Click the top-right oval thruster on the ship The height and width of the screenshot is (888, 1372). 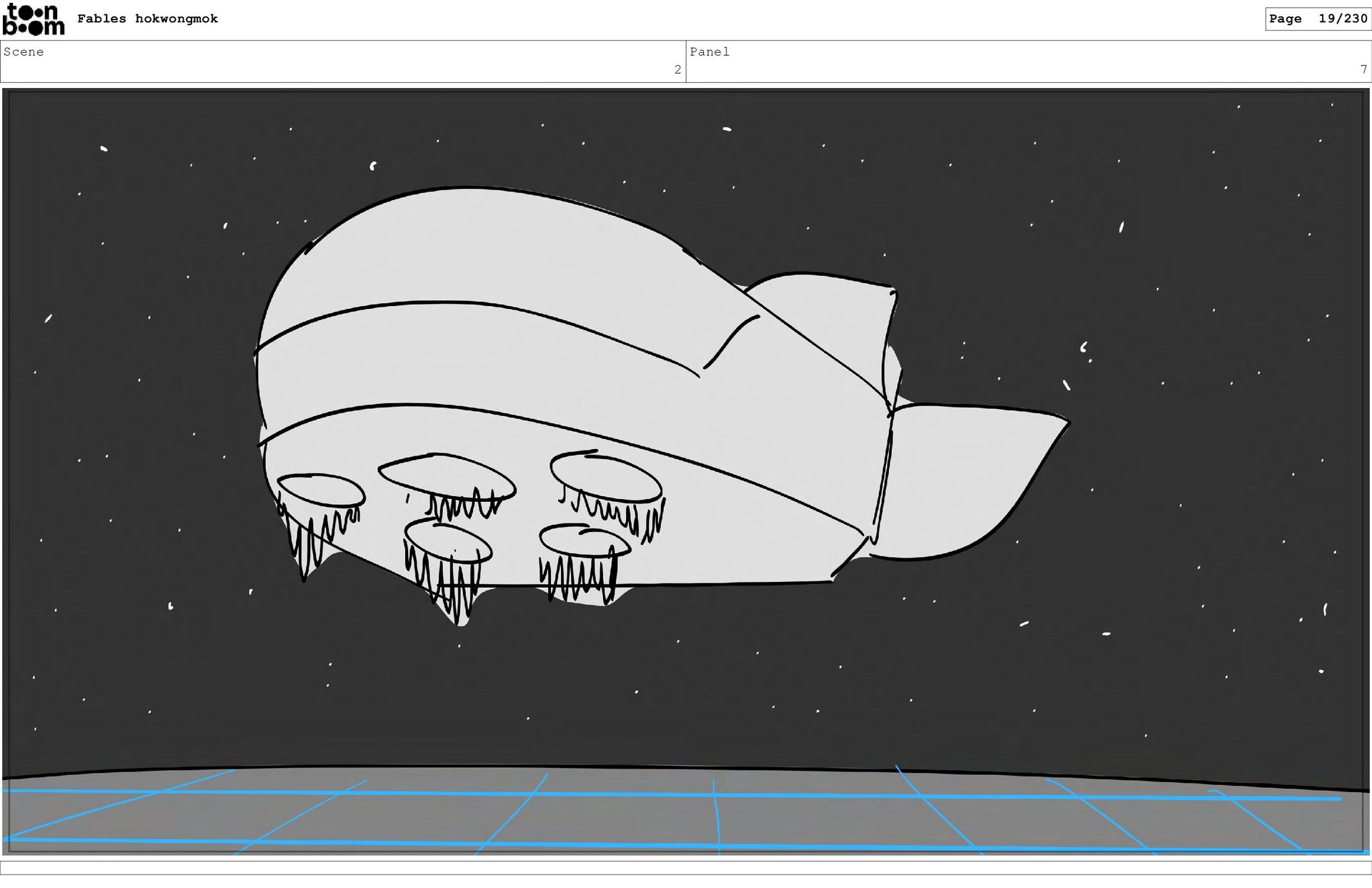coord(605,477)
